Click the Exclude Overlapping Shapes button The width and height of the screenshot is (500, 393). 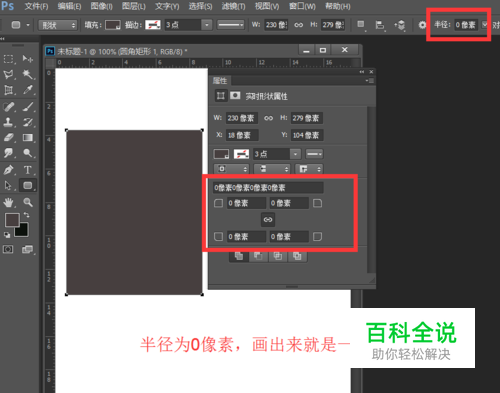(x=297, y=256)
